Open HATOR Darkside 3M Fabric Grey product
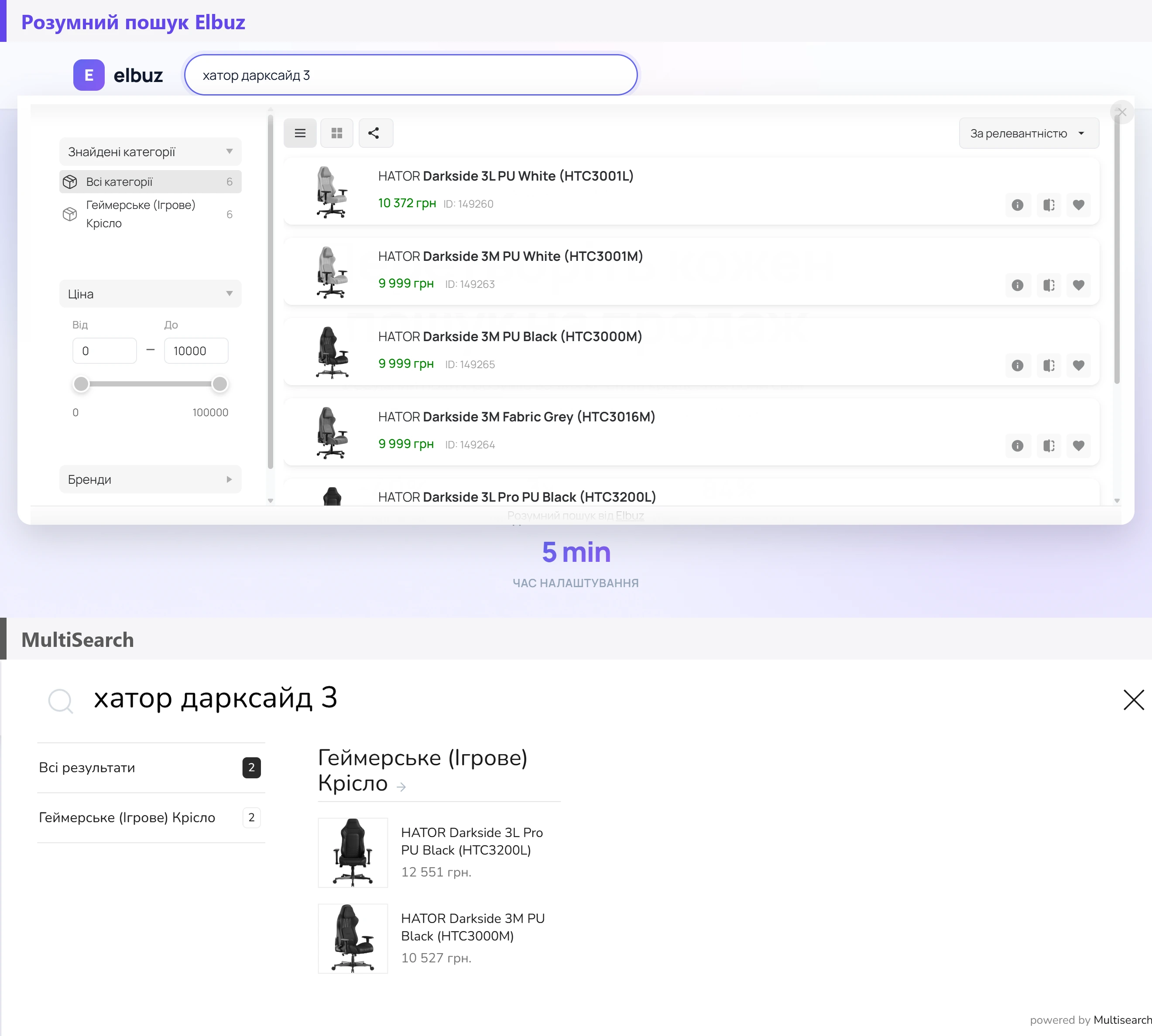Viewport: 1152px width, 1036px height. click(517, 417)
